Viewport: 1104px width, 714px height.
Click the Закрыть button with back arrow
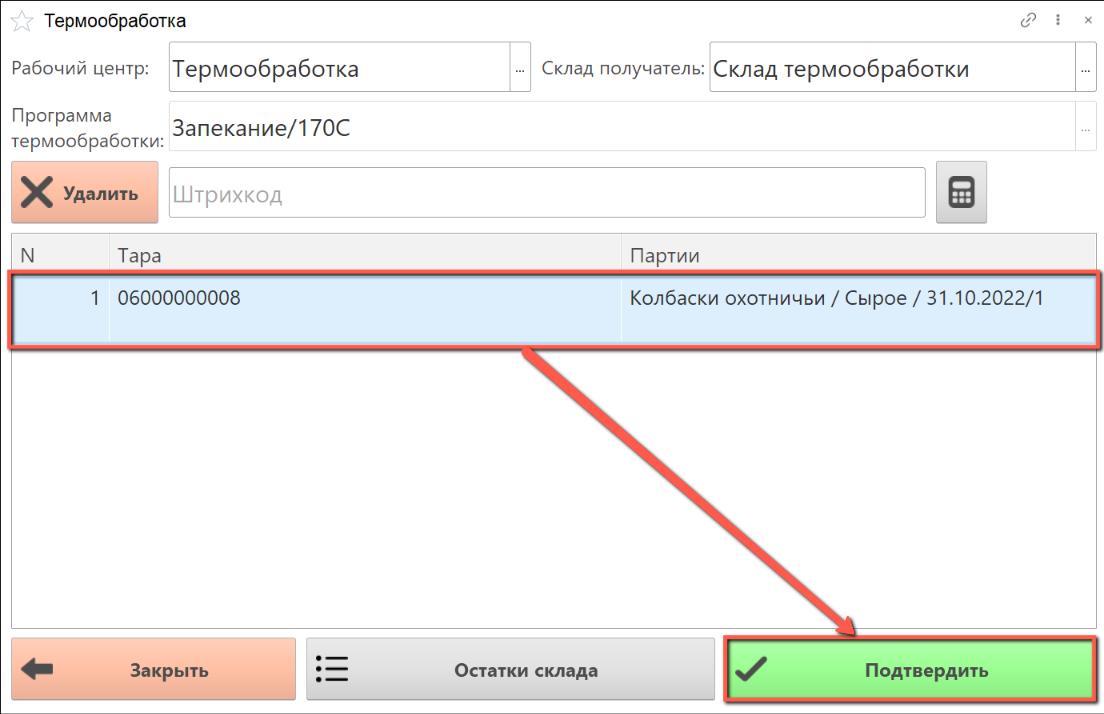[153, 670]
